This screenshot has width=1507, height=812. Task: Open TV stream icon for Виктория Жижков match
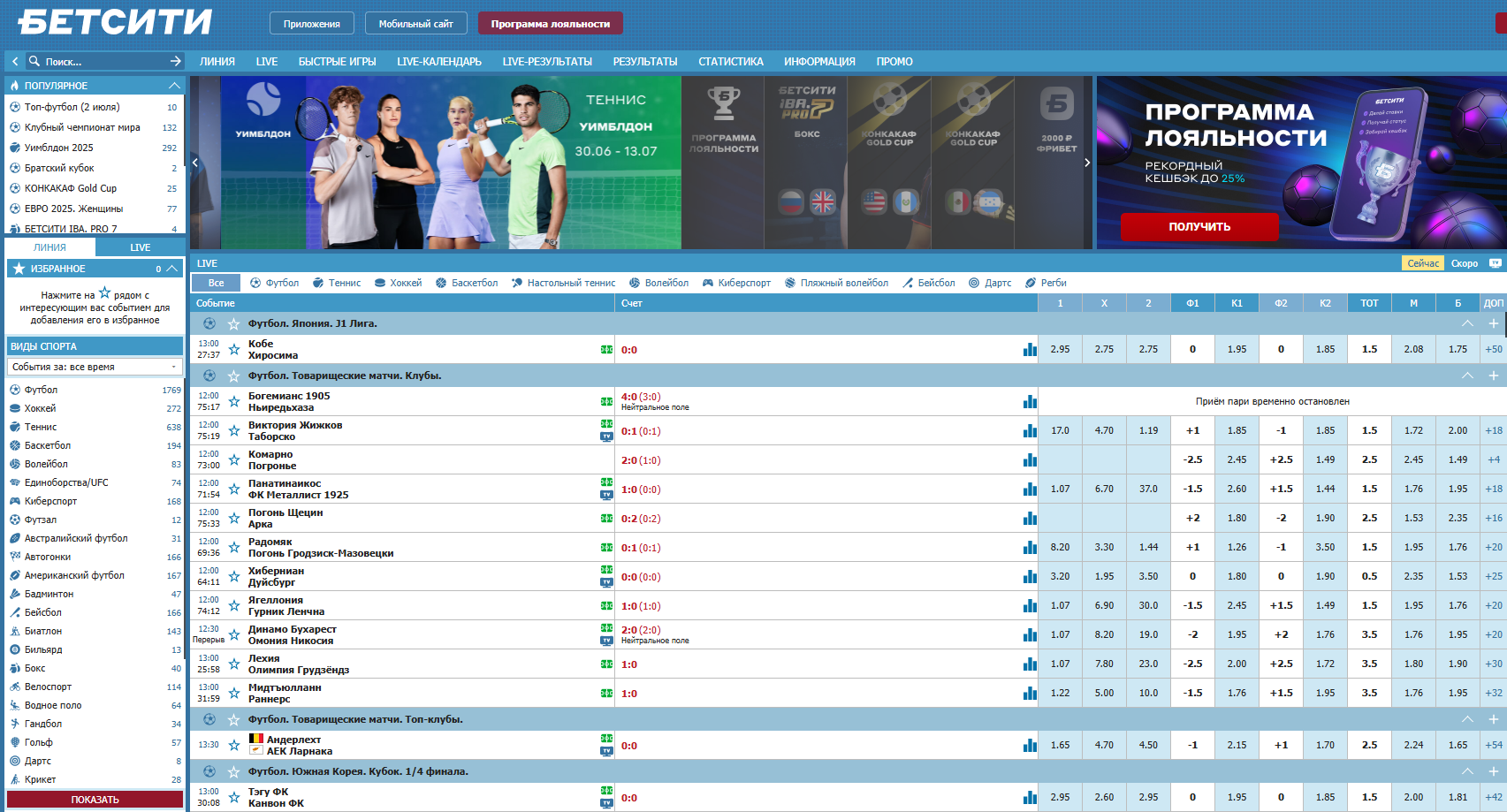click(x=606, y=436)
